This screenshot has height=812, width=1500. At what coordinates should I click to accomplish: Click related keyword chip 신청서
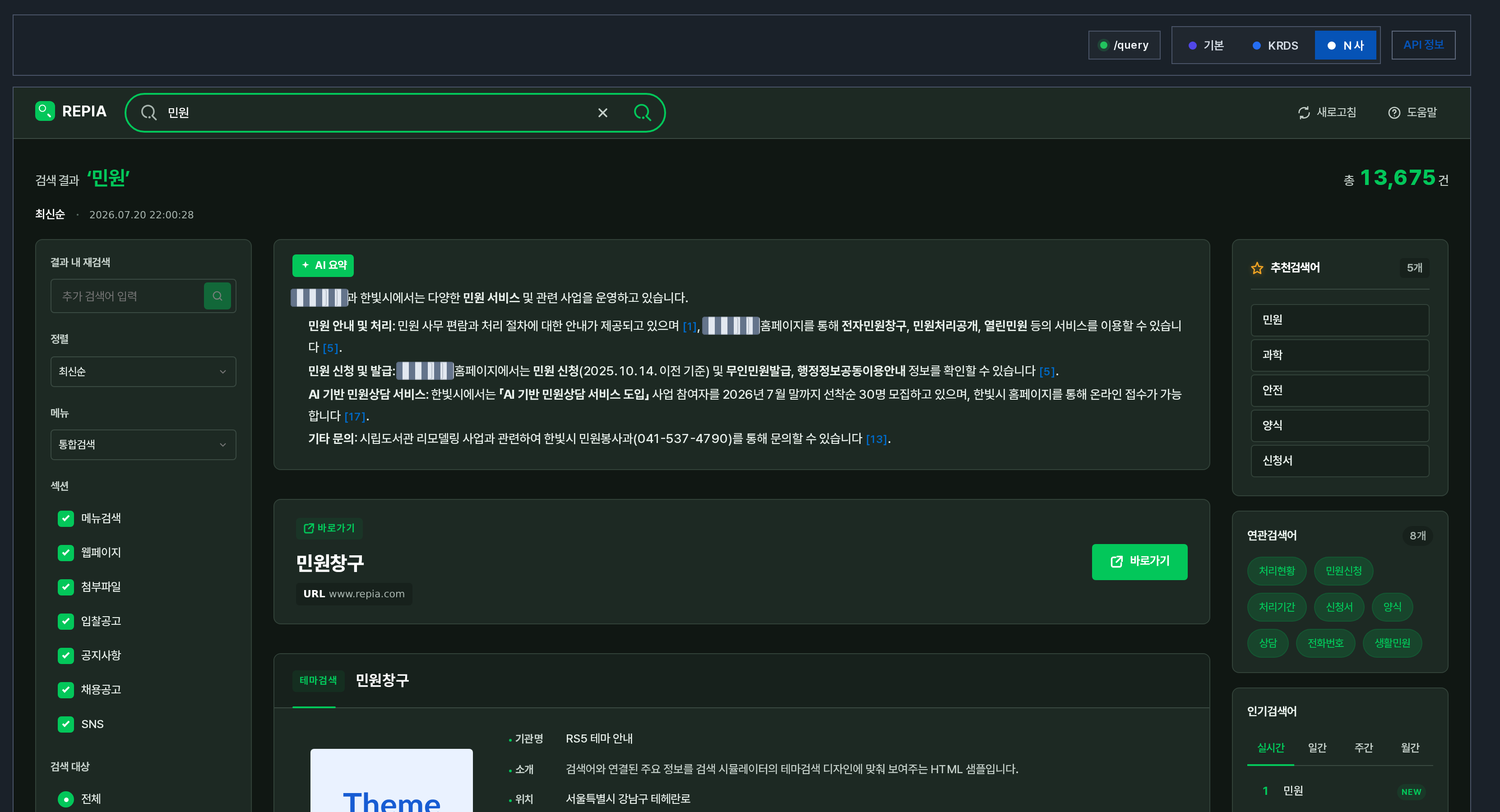click(1339, 607)
